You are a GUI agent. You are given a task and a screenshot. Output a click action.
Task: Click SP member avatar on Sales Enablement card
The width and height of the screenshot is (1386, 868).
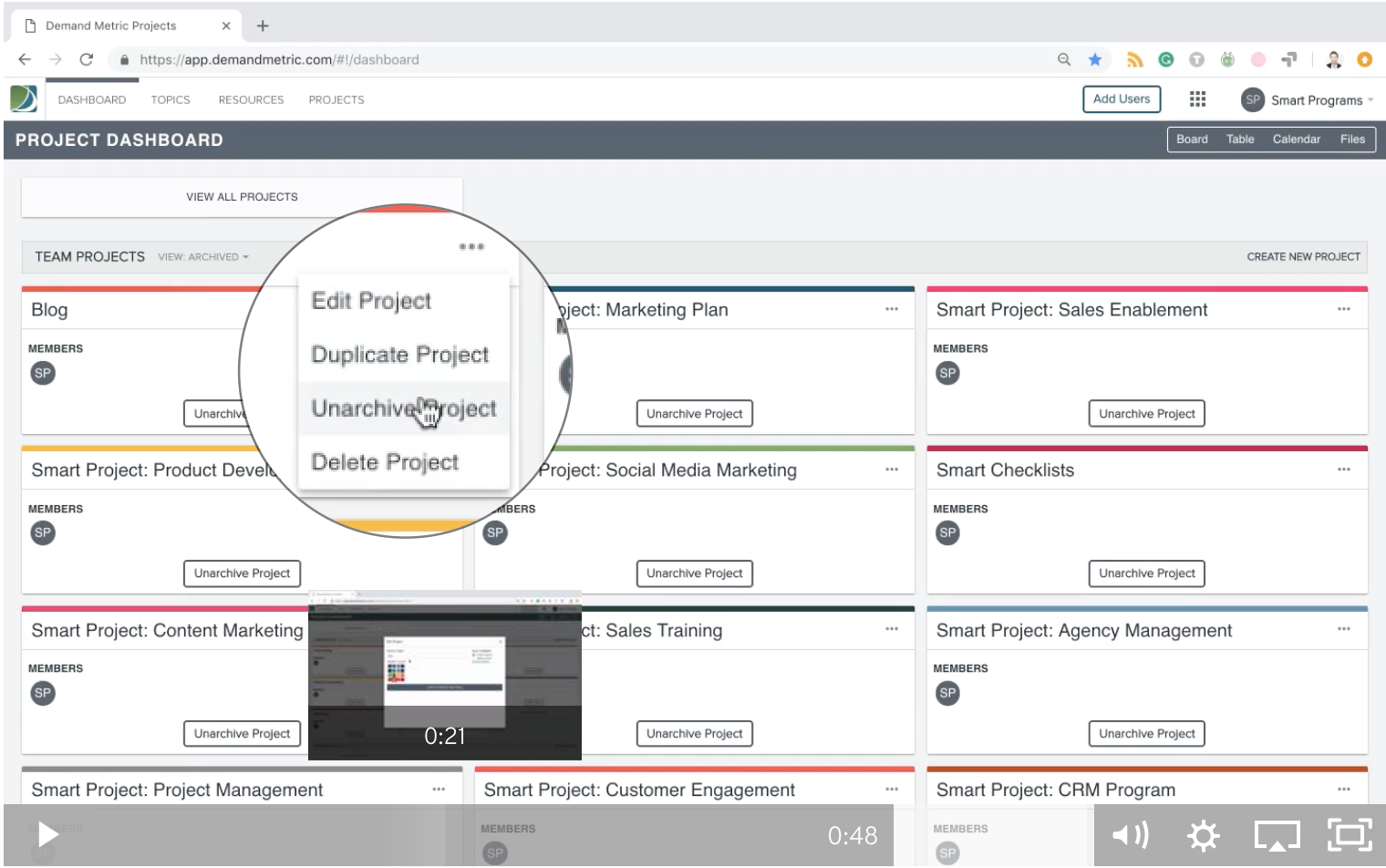(948, 373)
